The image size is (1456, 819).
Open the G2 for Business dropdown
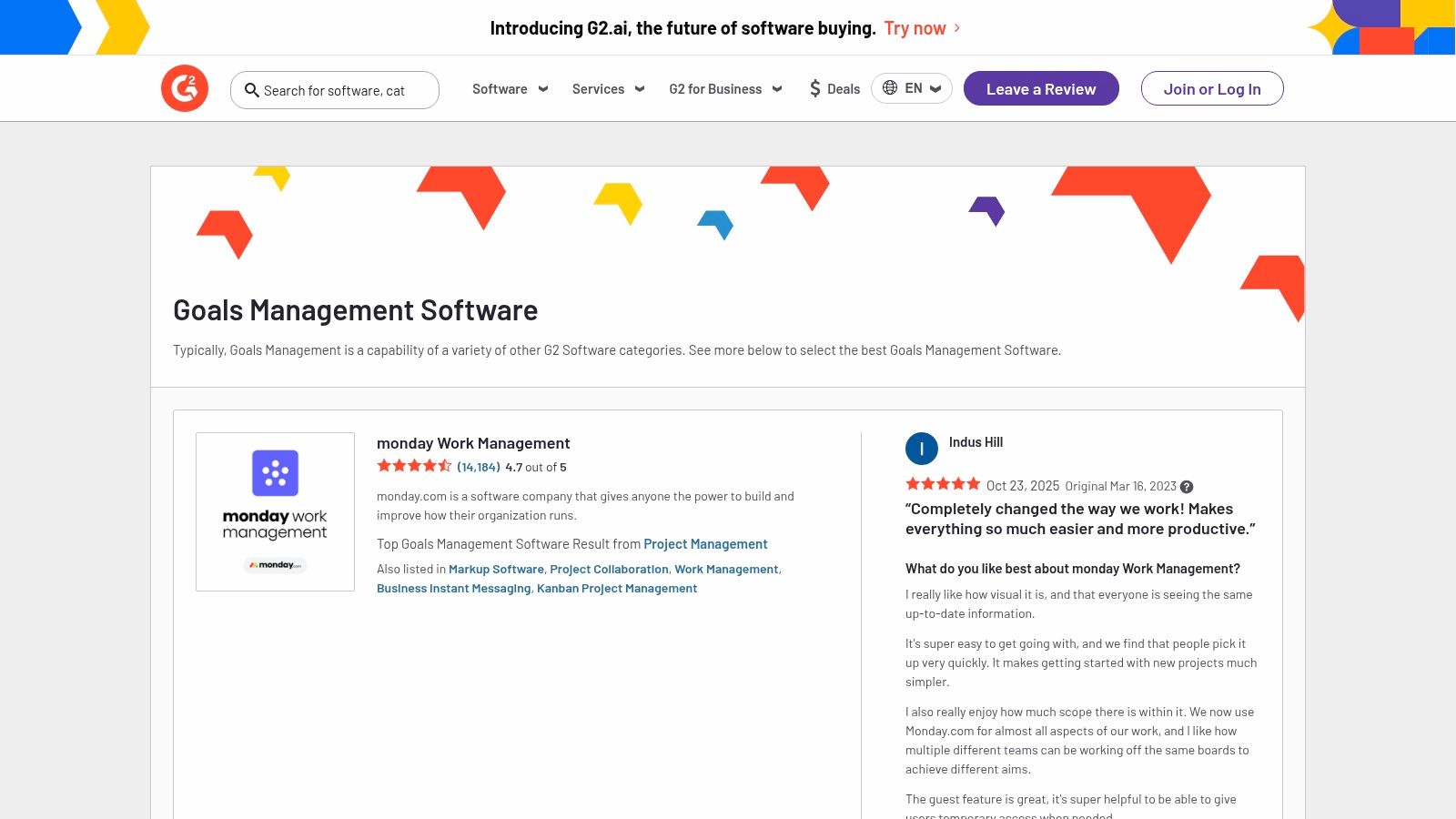(x=726, y=89)
